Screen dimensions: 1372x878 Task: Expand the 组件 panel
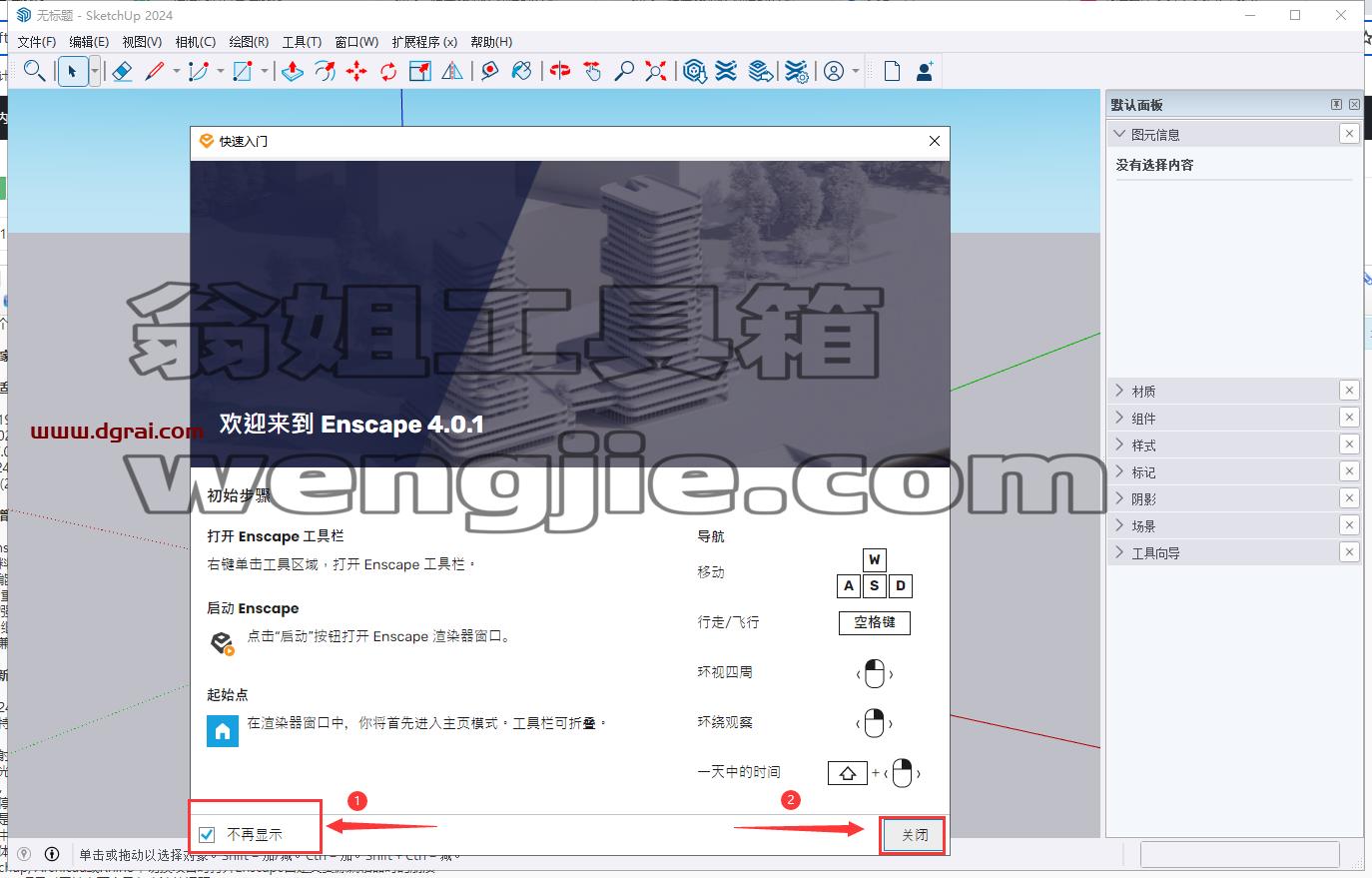(x=1119, y=418)
